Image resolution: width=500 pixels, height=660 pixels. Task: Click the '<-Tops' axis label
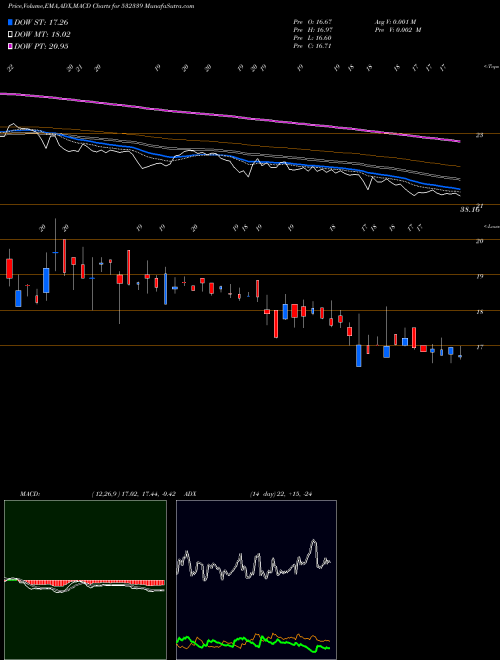(491, 67)
